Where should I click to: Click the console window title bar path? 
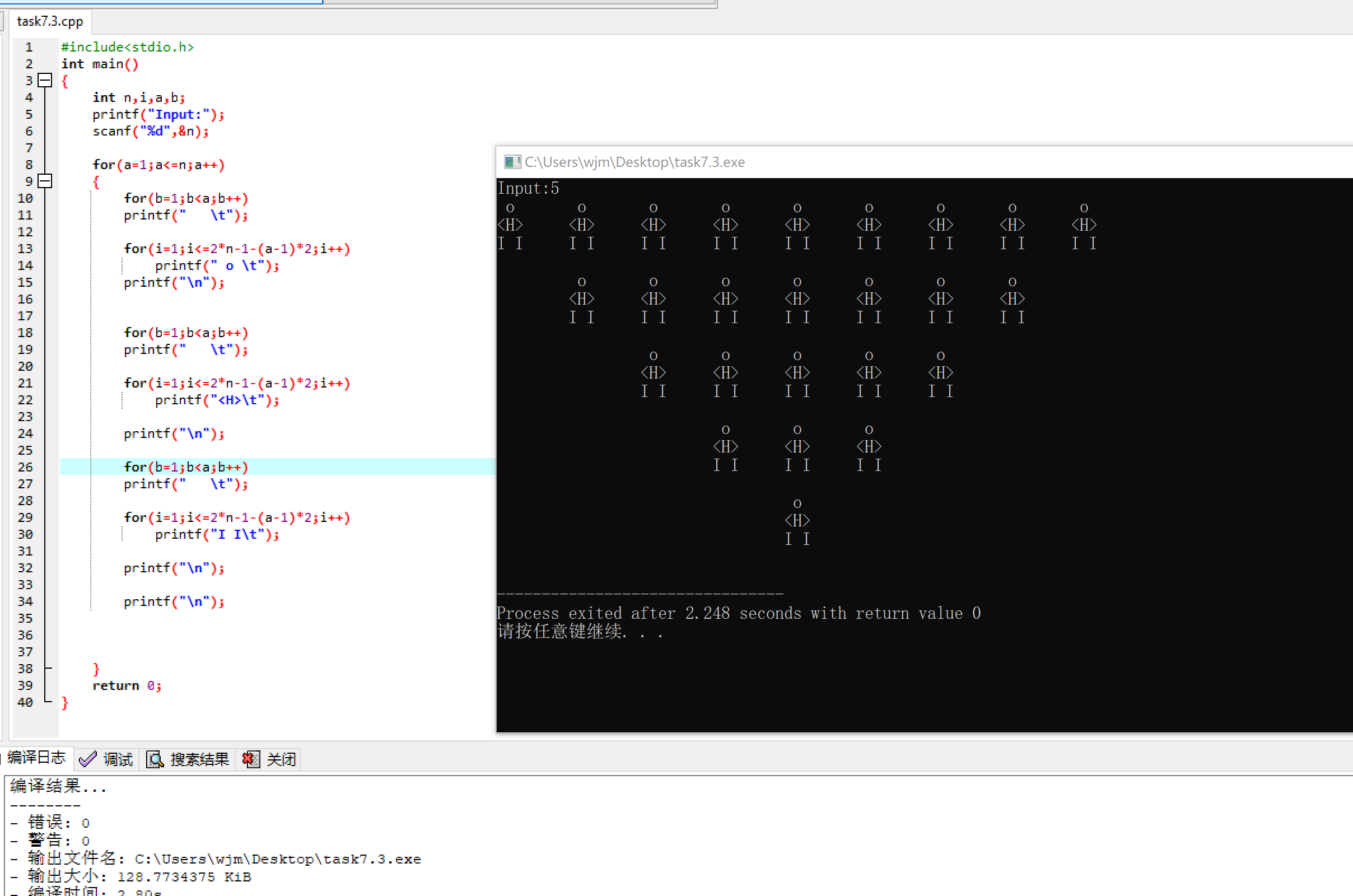point(634,162)
